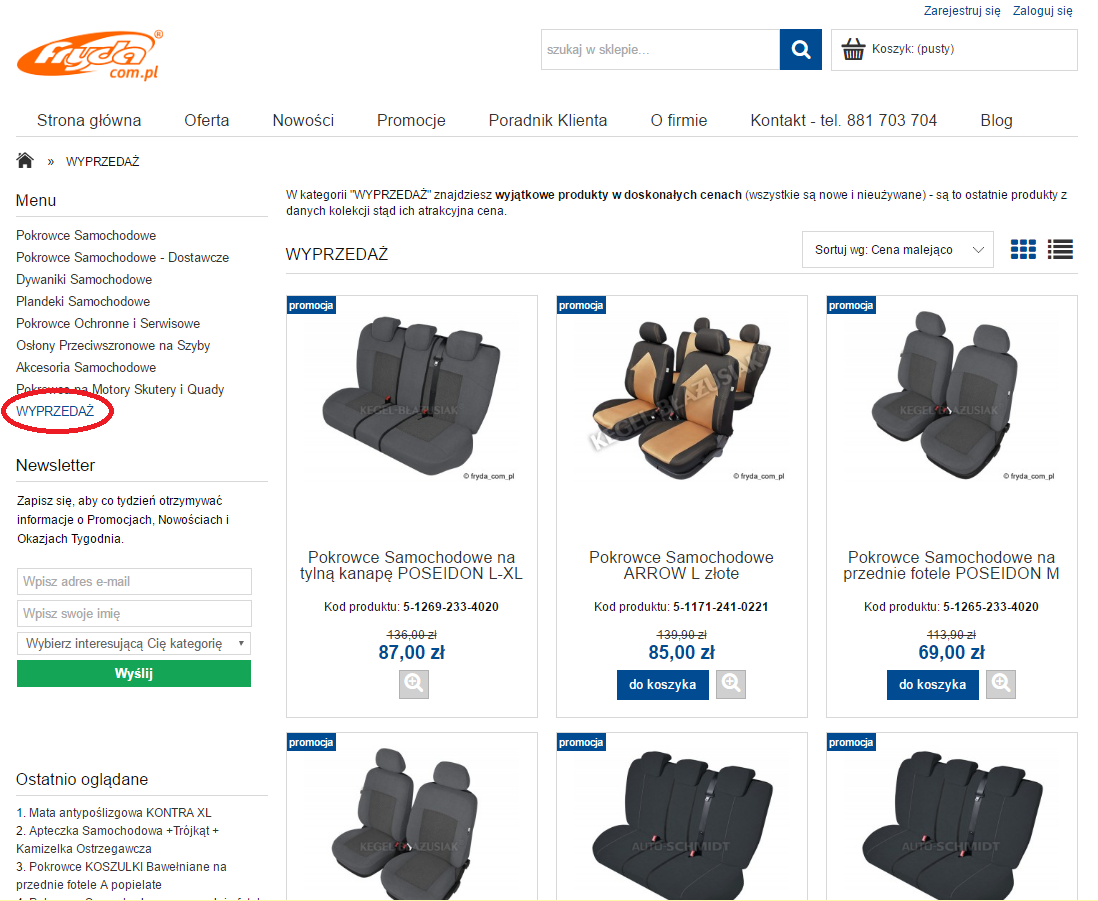
Task: Open Blog menu item
Action: pyautogui.click(x=996, y=120)
